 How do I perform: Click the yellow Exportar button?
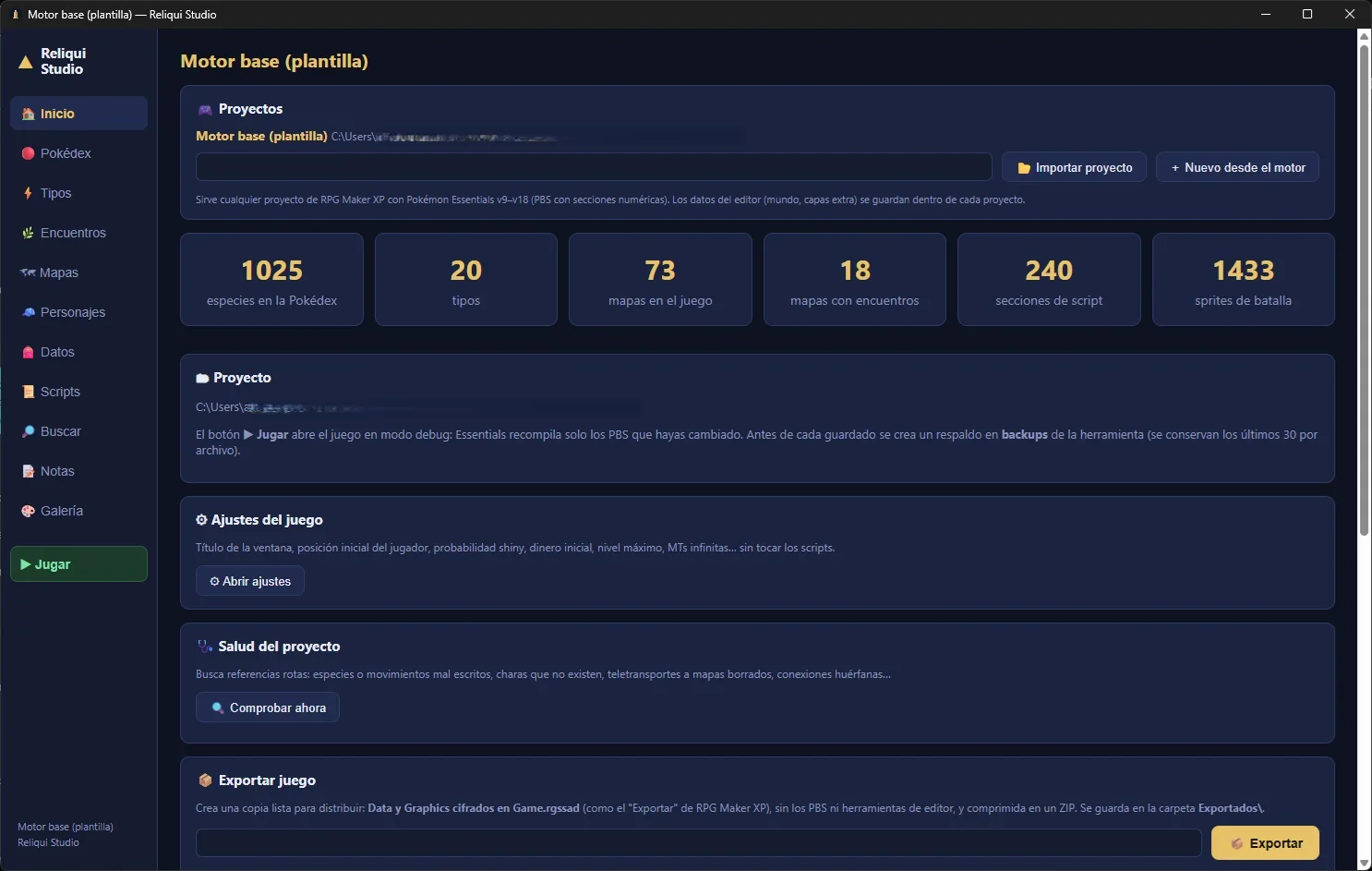click(x=1265, y=843)
